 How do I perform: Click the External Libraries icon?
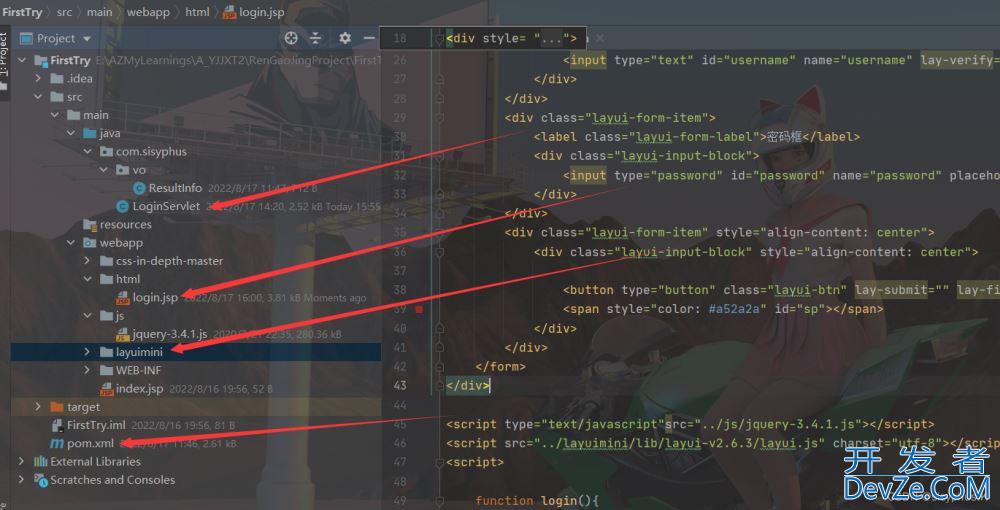(41, 462)
